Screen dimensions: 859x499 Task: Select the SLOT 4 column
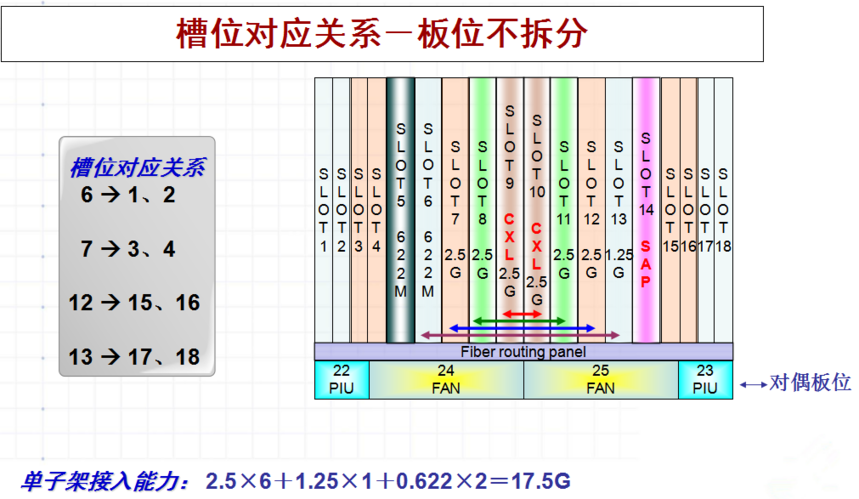pyautogui.click(x=376, y=210)
